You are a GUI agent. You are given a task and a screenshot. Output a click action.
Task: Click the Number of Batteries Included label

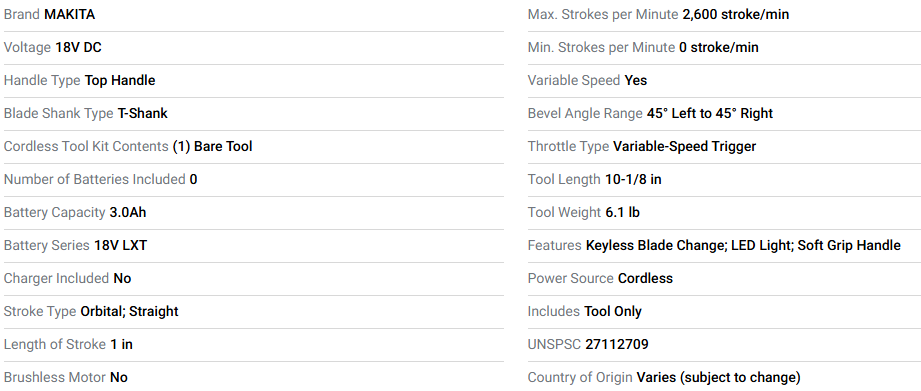[x=95, y=179]
